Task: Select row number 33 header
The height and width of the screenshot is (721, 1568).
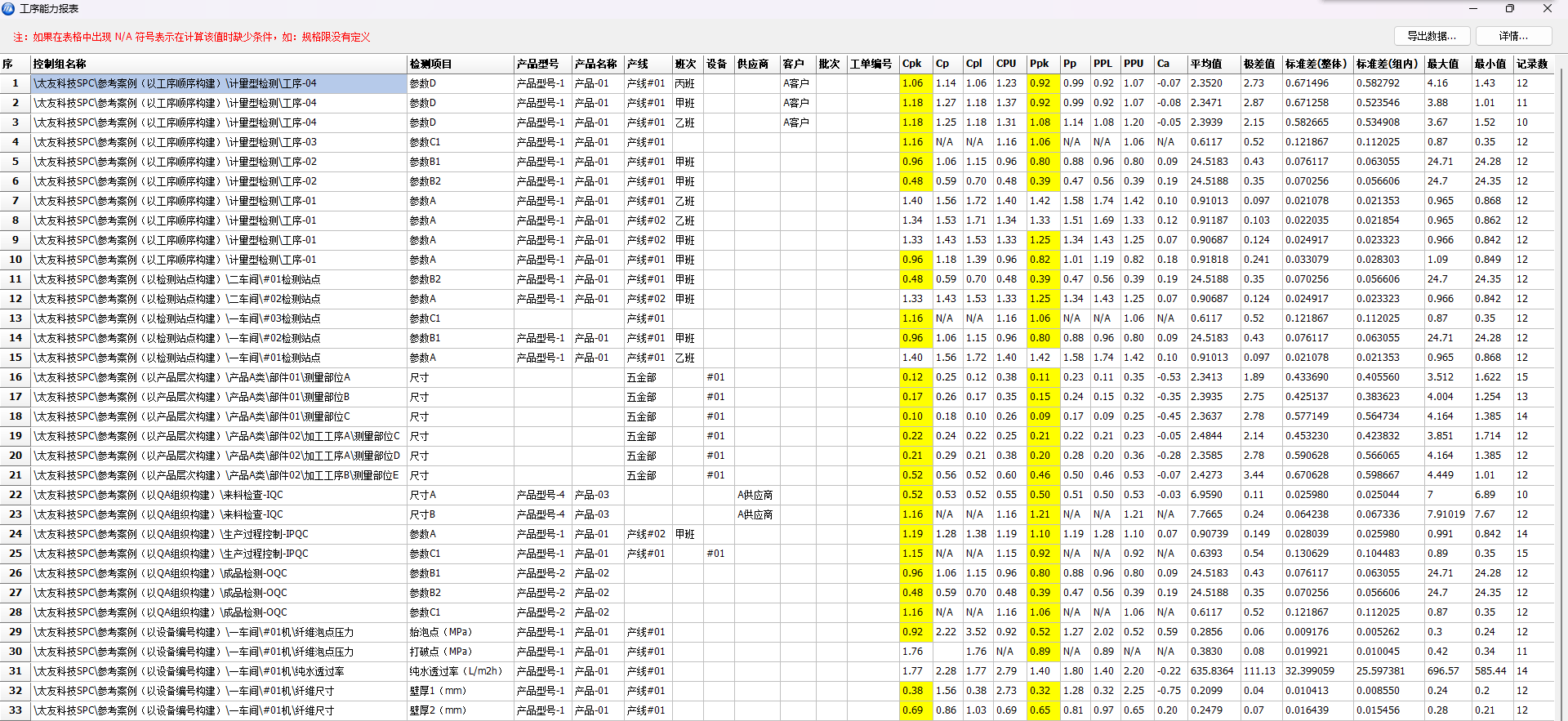Action: (x=15, y=710)
